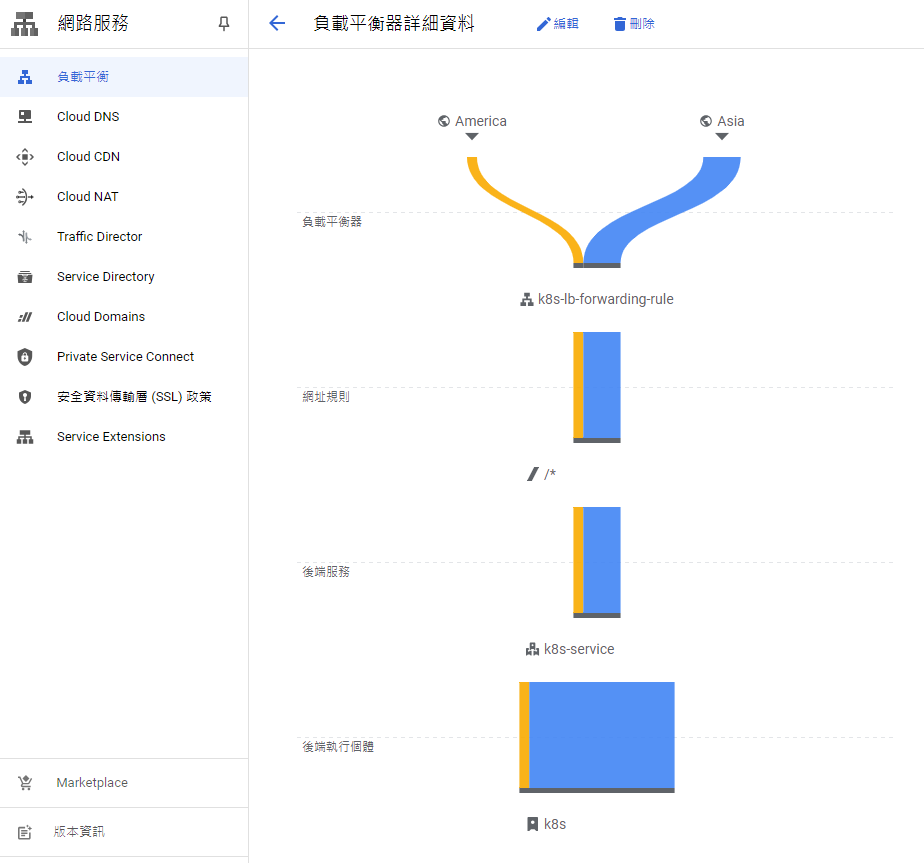Click the Cloud DNS sidebar icon
Screen dimensions: 924x863
25,117
